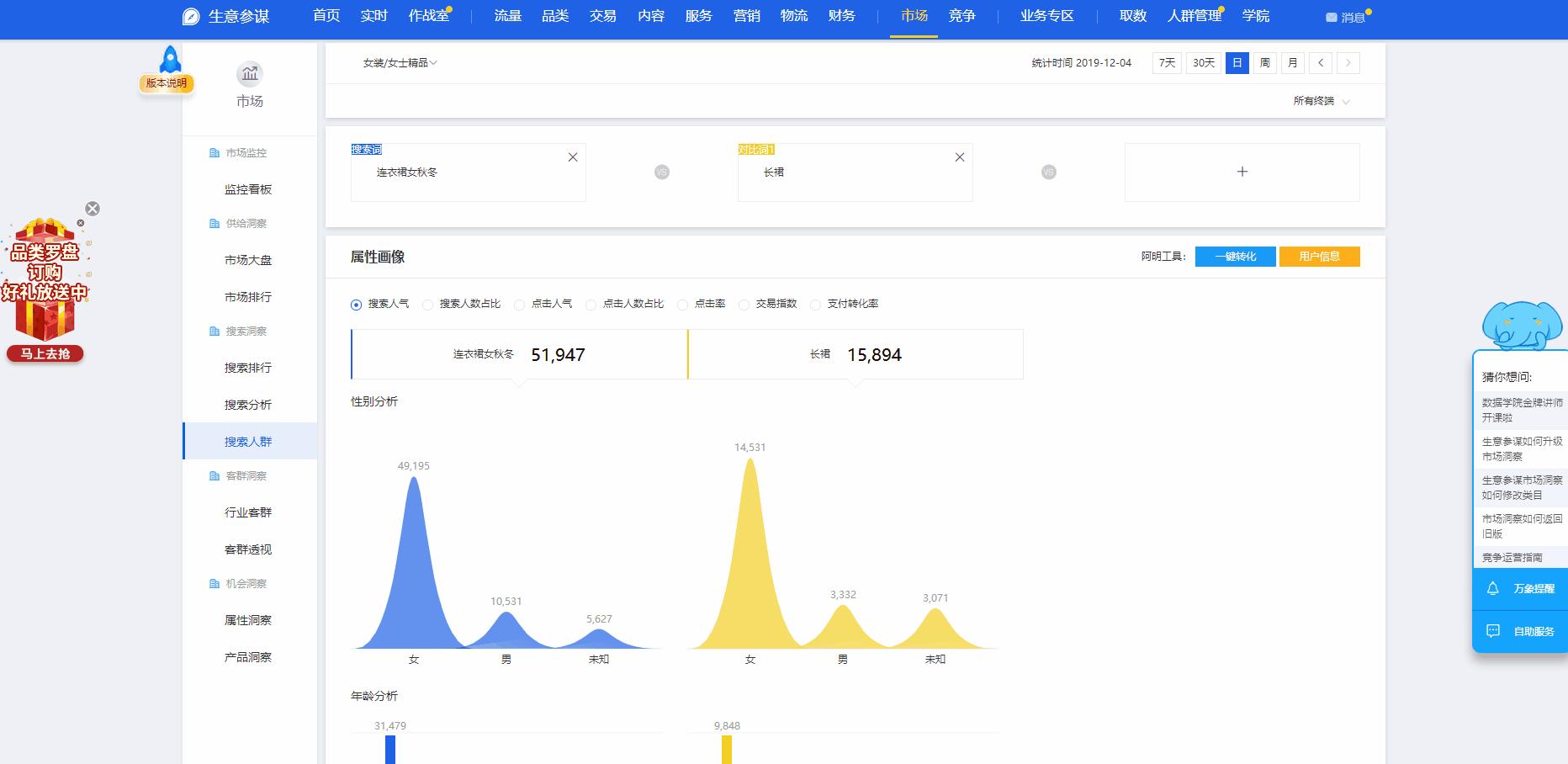Screen dimensions: 1568x764
Task: Click the 一键转化 button
Action: coord(1235,257)
